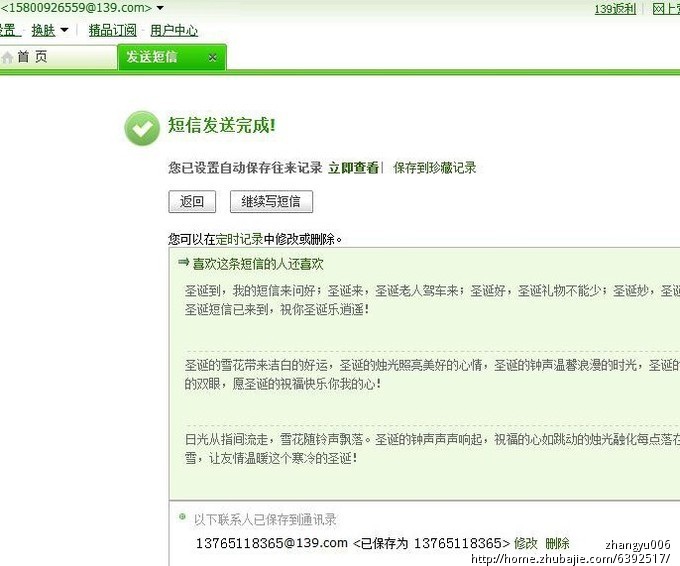Click the home icon on 首页 tab
The image size is (680, 566).
point(7,57)
